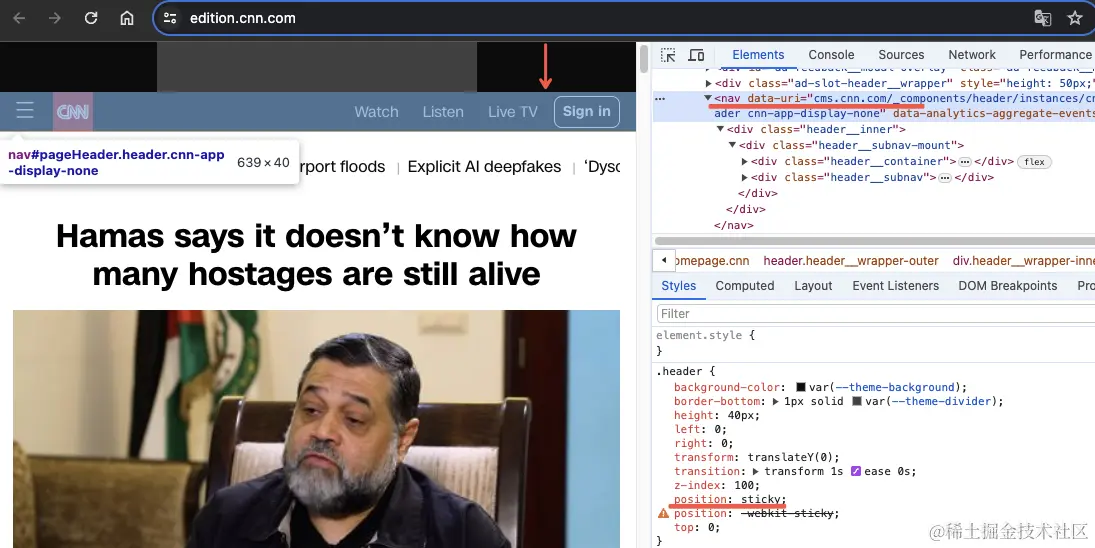Select the closing </nav> tag row

pyautogui.click(x=733, y=225)
